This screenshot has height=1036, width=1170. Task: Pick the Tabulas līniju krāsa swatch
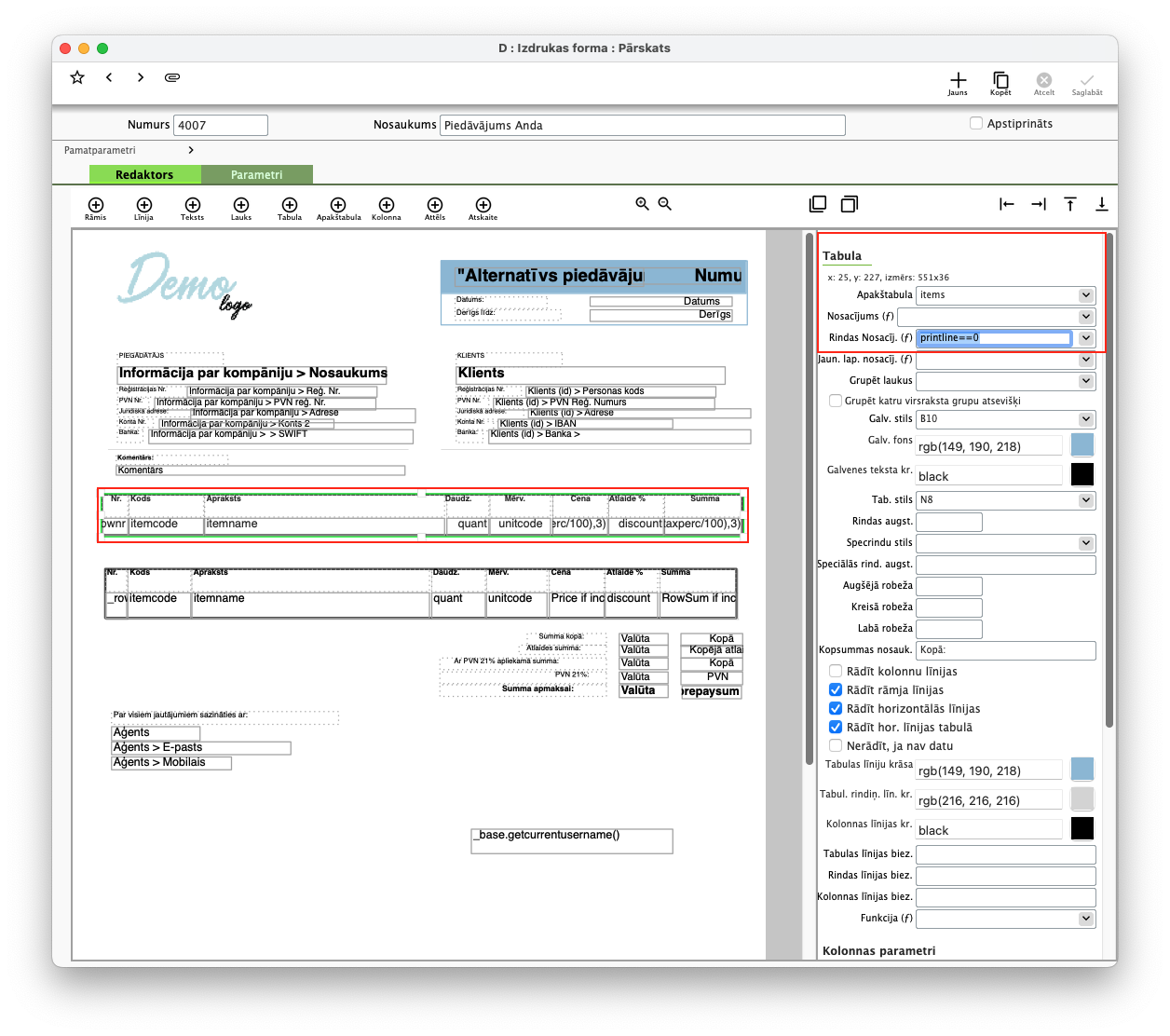(x=1082, y=769)
